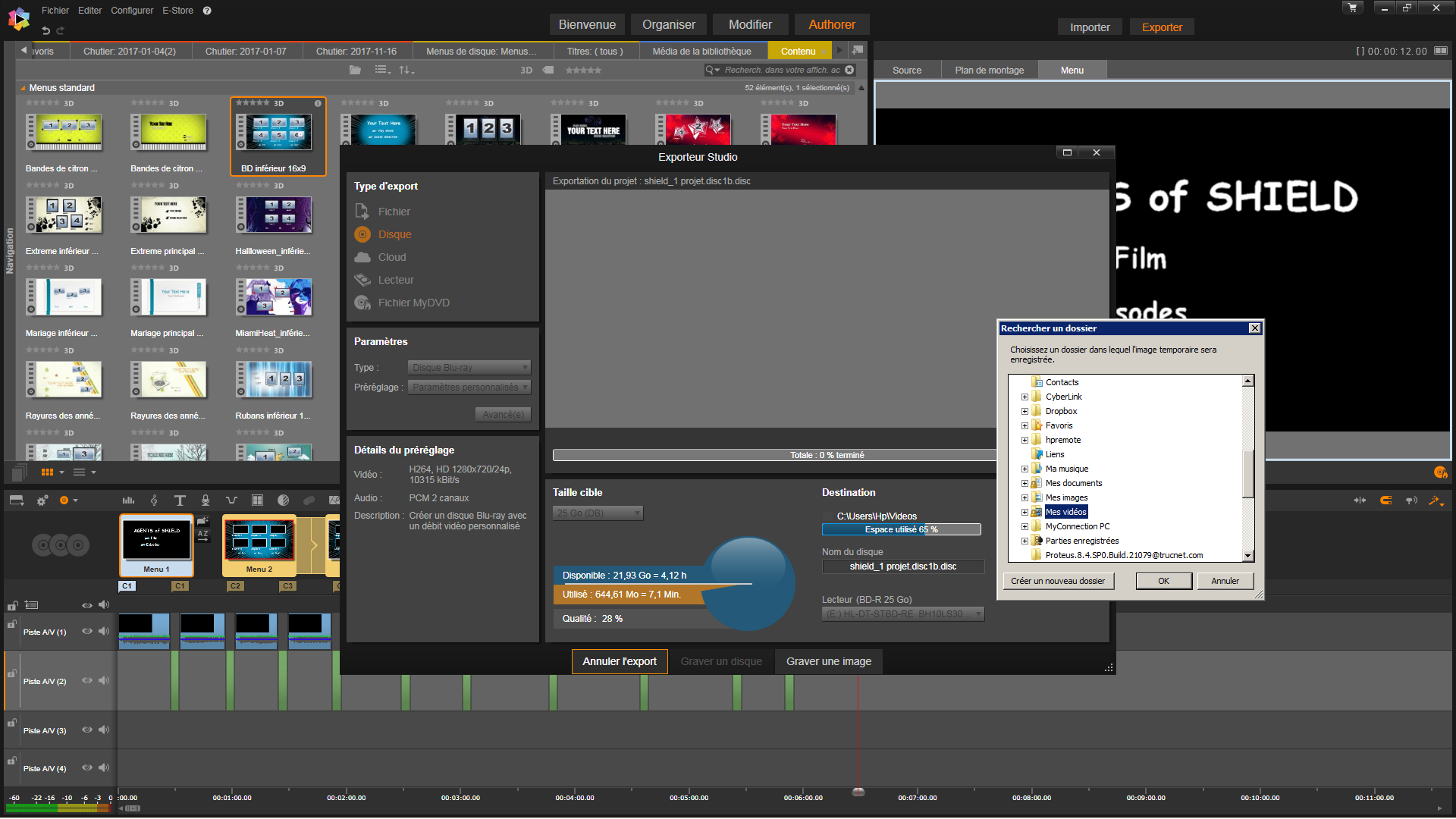Open library list view options dropdown
Image resolution: width=1456 pixels, height=819 pixels.
[x=383, y=70]
